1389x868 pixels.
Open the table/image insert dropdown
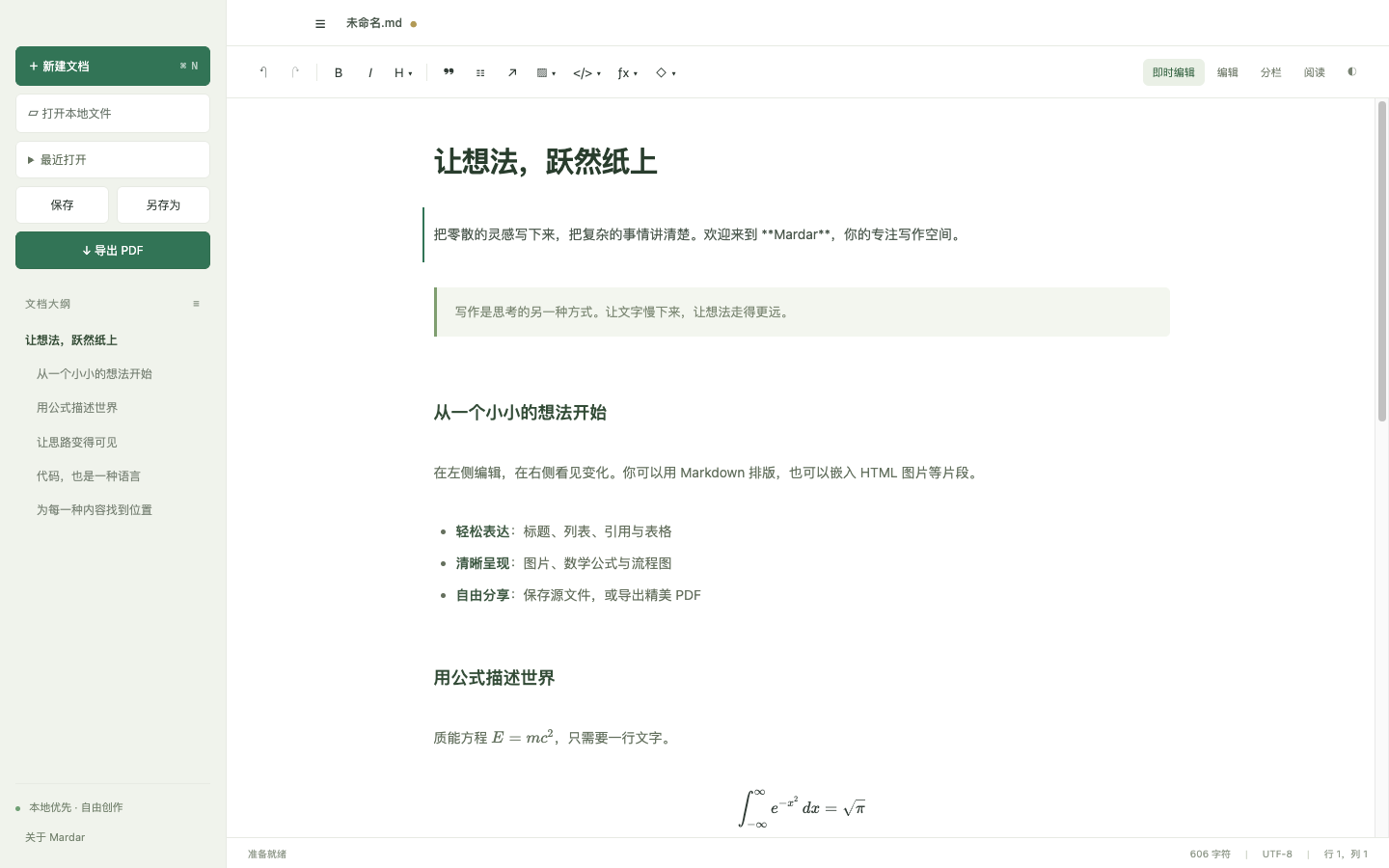click(x=546, y=72)
